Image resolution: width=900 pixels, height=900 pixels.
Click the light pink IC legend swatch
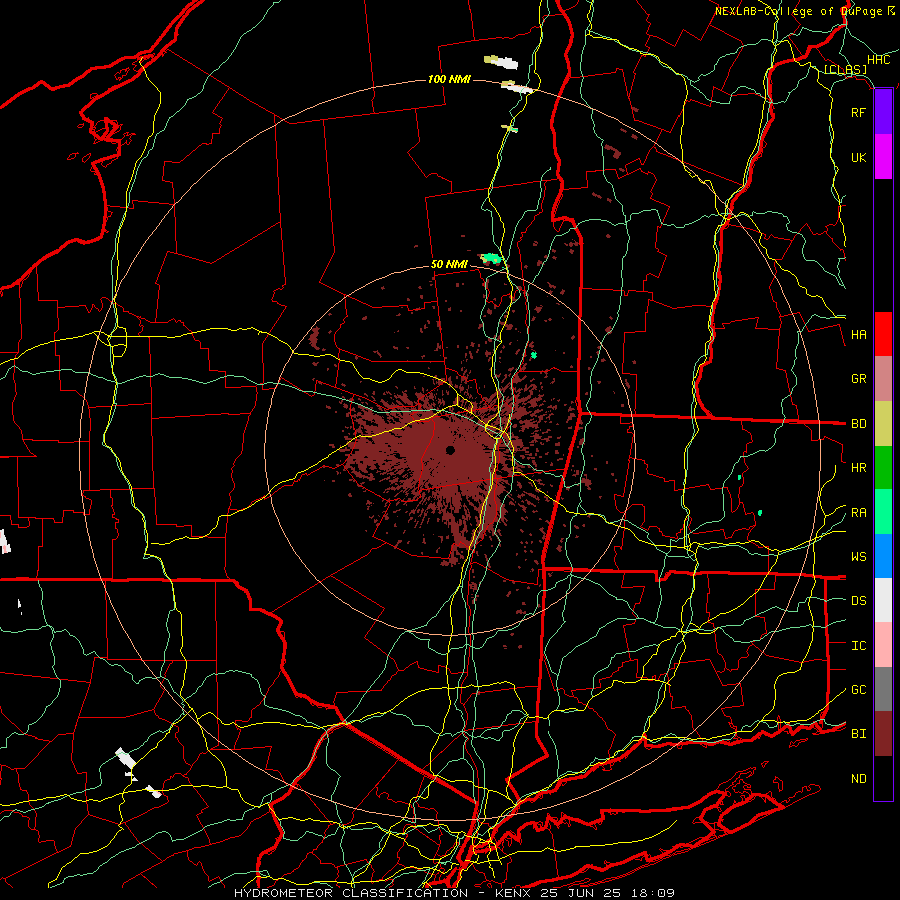tap(883, 645)
